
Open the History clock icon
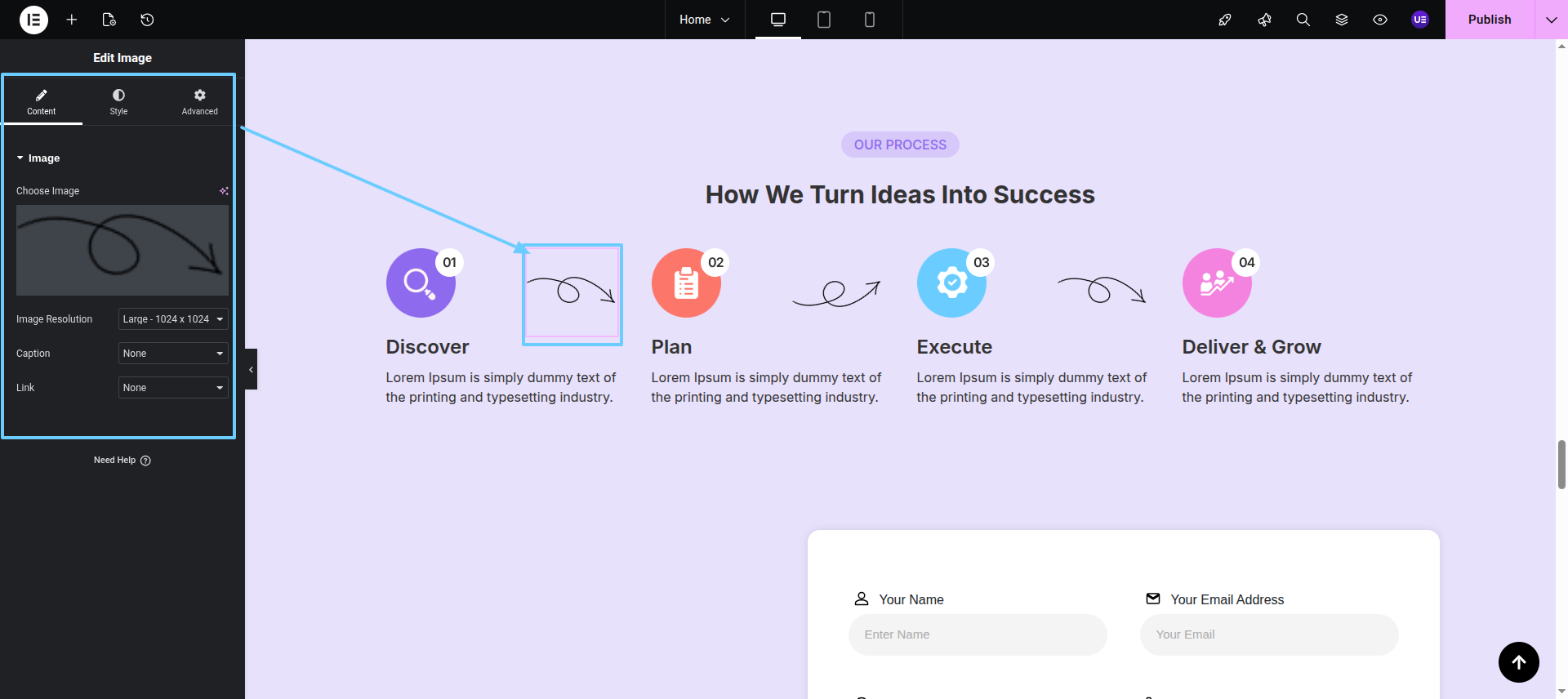pos(147,20)
